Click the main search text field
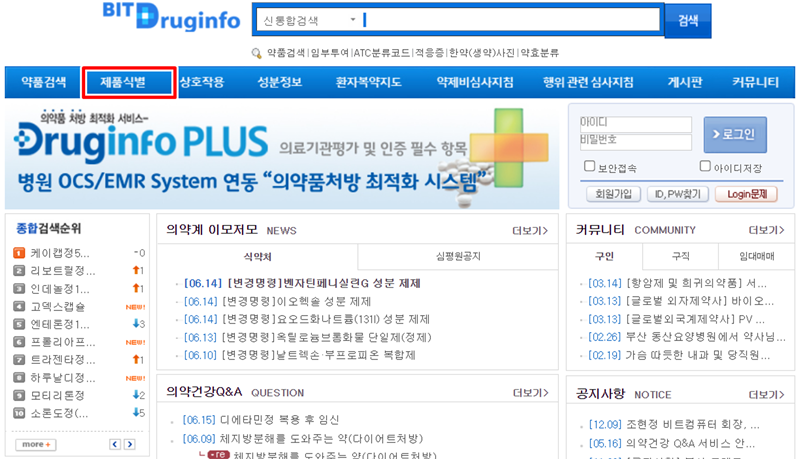 (x=510, y=20)
